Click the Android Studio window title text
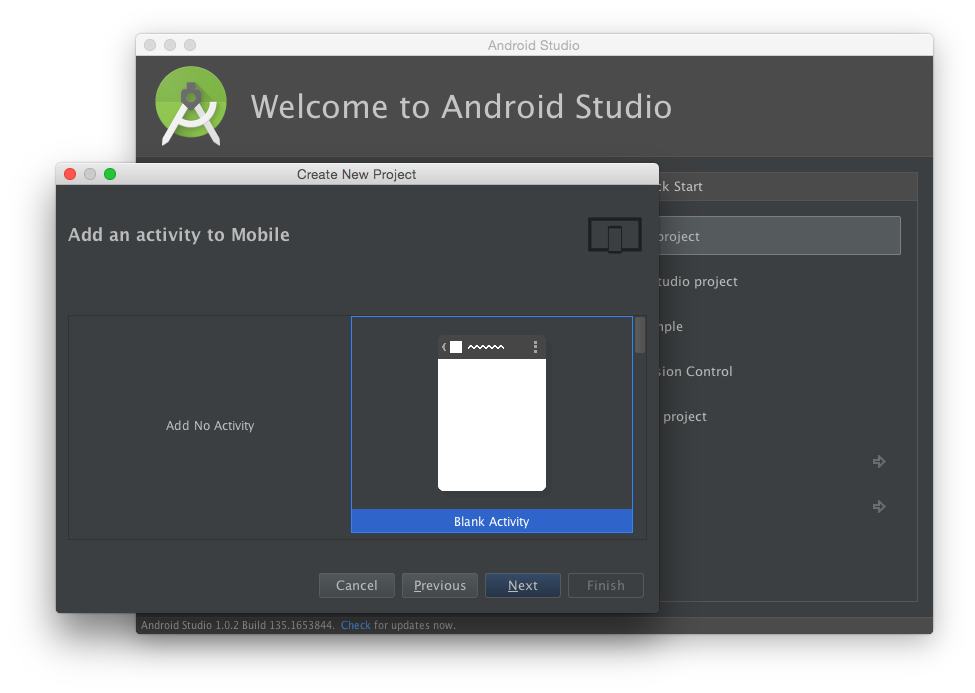 point(534,45)
